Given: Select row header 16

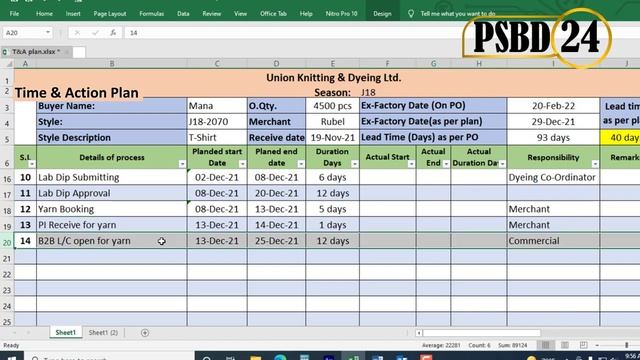Looking at the screenshot, I should click(x=7, y=179).
